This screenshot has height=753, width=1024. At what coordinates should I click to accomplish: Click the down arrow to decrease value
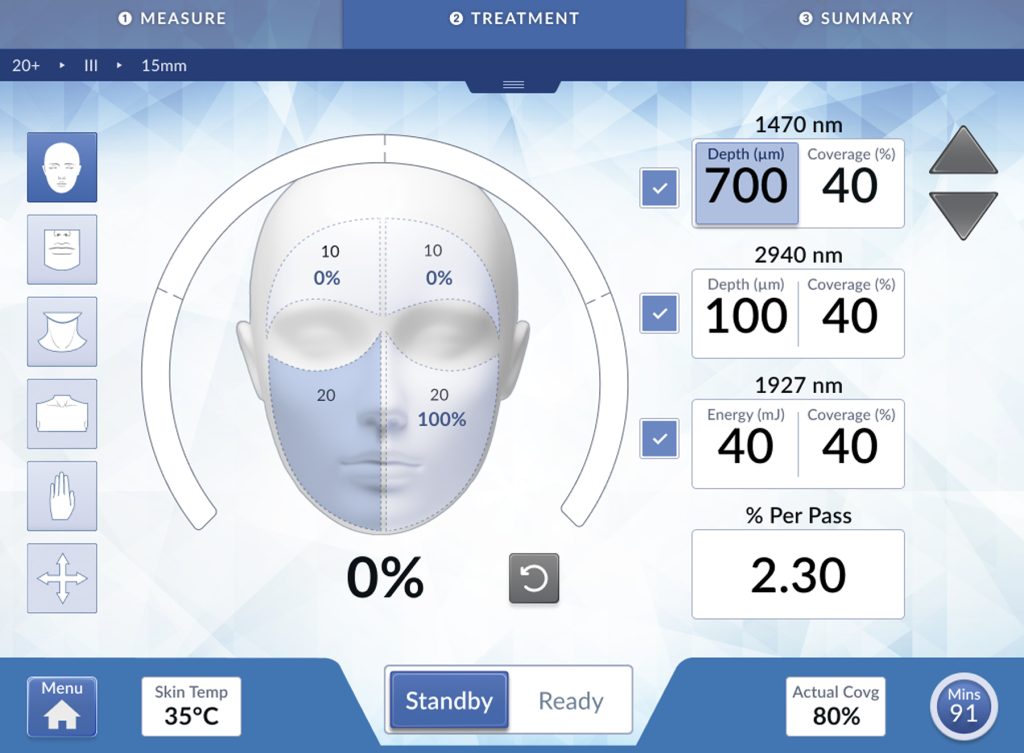coord(962,213)
